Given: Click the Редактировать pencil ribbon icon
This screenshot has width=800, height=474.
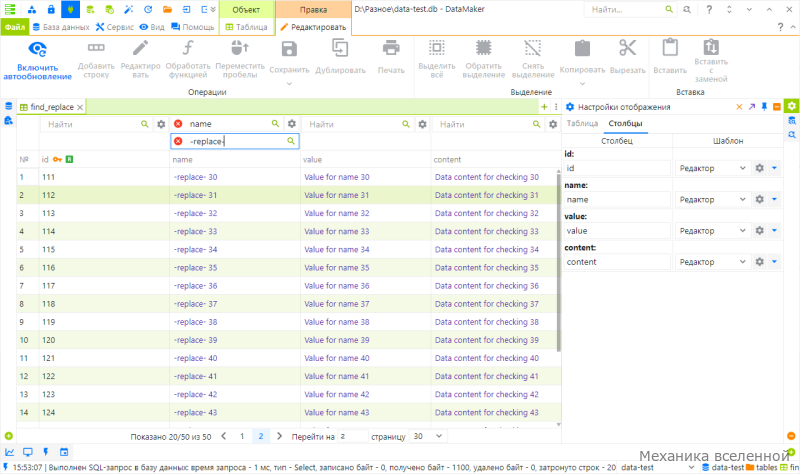Looking at the screenshot, I should click(x=140, y=48).
